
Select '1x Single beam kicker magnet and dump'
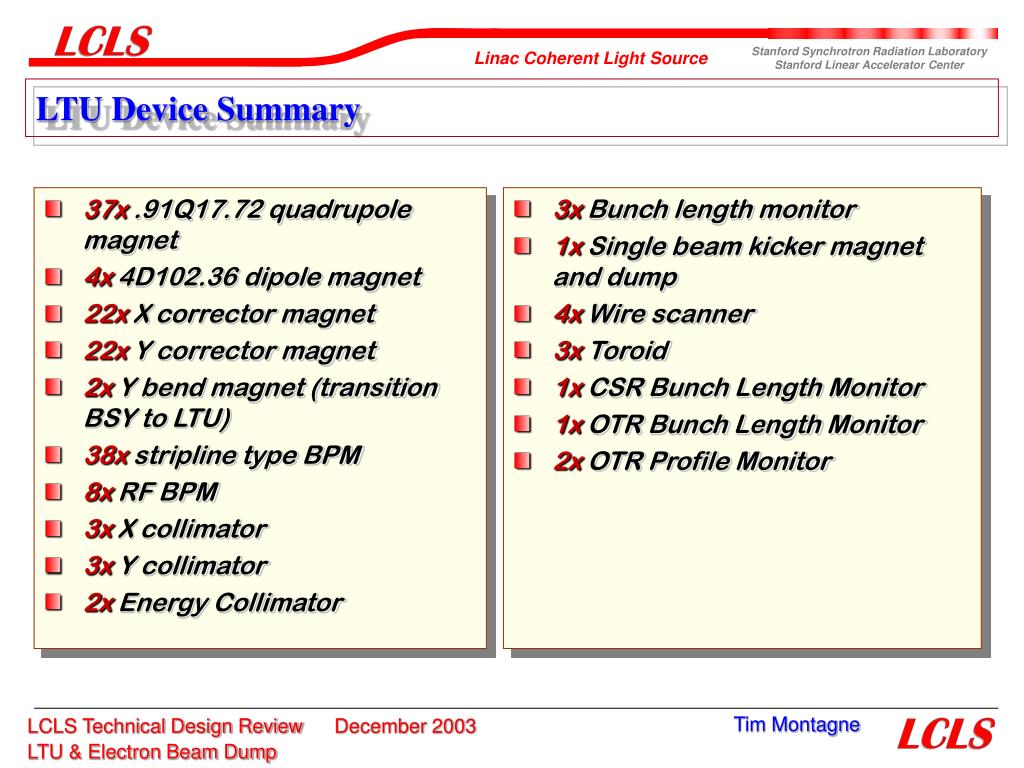tap(739, 262)
